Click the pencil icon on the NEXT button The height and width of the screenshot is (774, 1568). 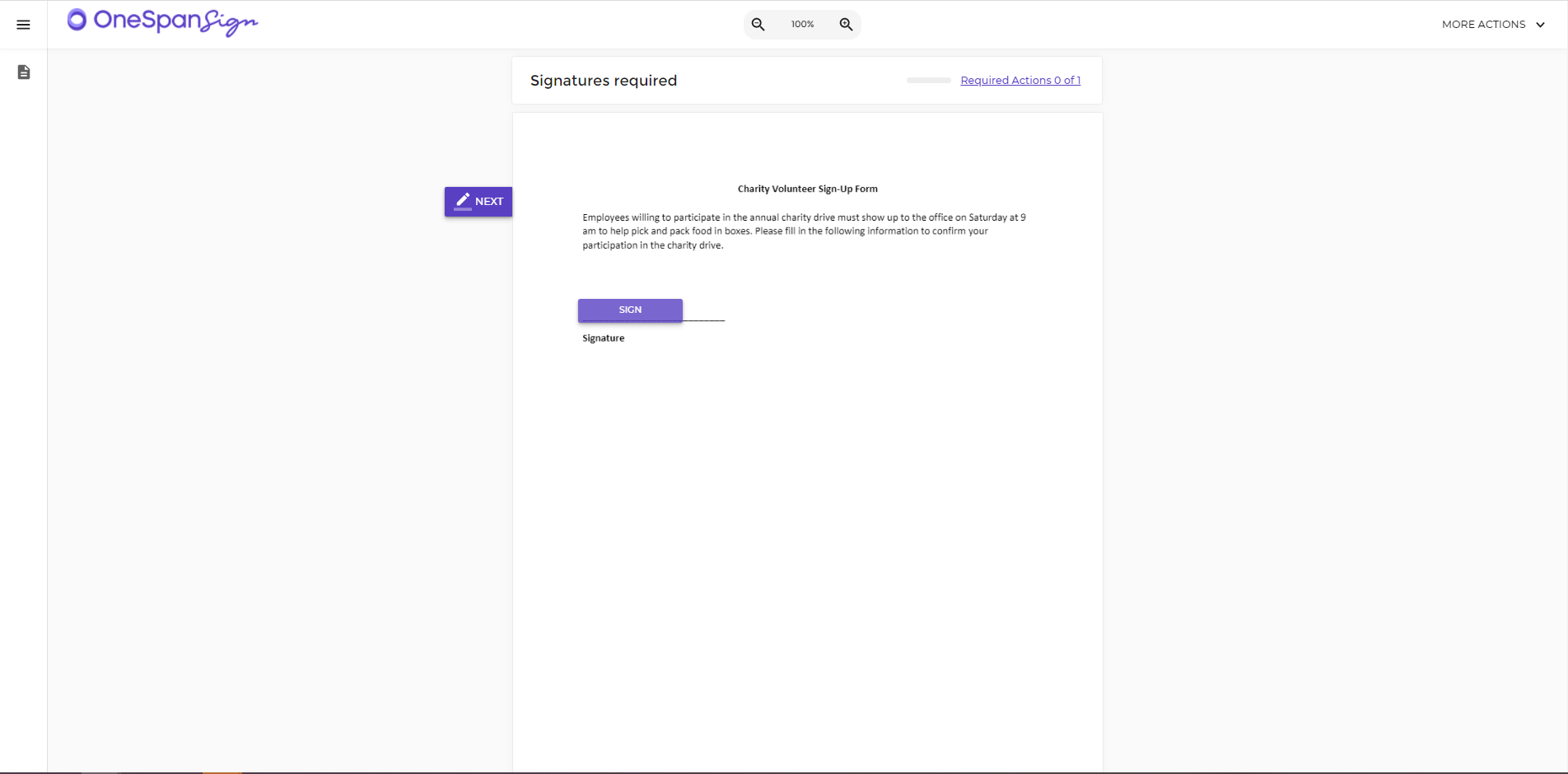click(464, 201)
